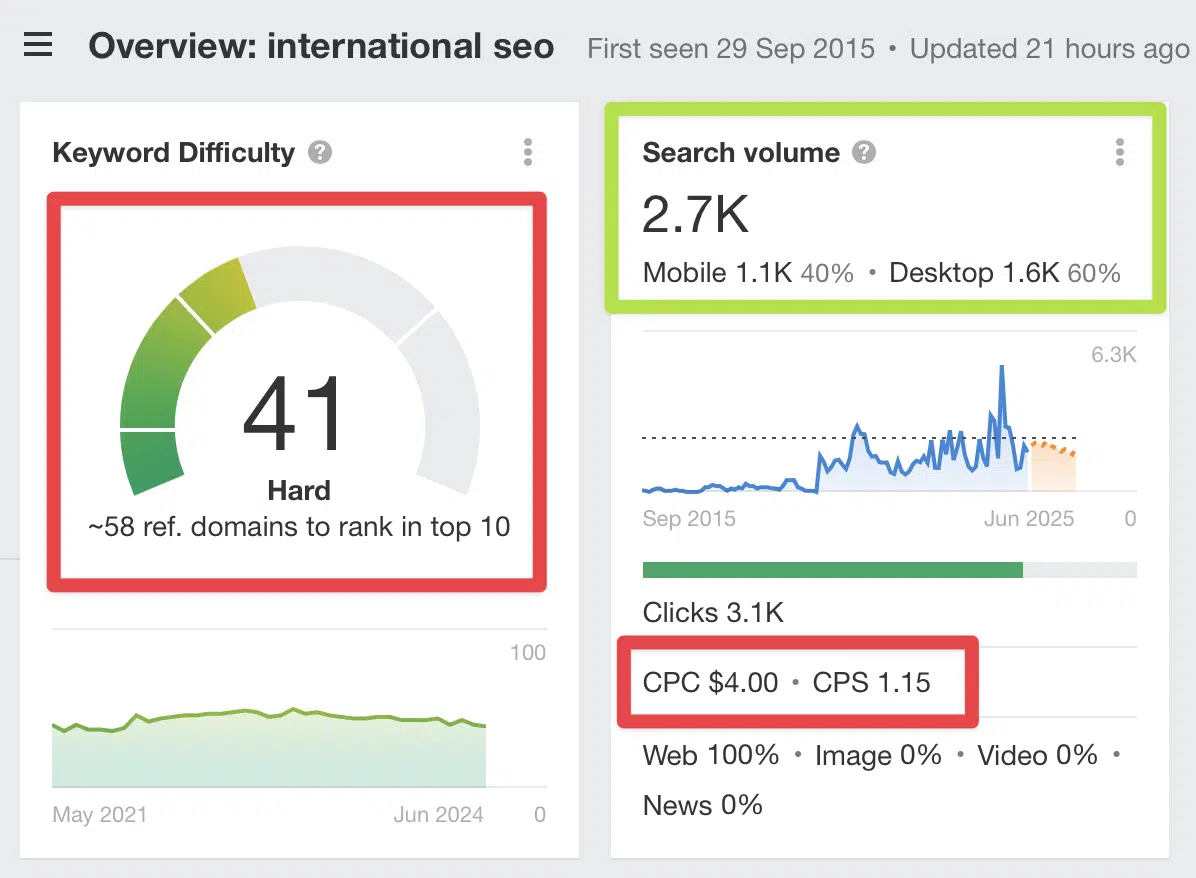Click the 'Overview: international seo' title
Image resolution: width=1196 pixels, height=878 pixels.
click(321, 47)
